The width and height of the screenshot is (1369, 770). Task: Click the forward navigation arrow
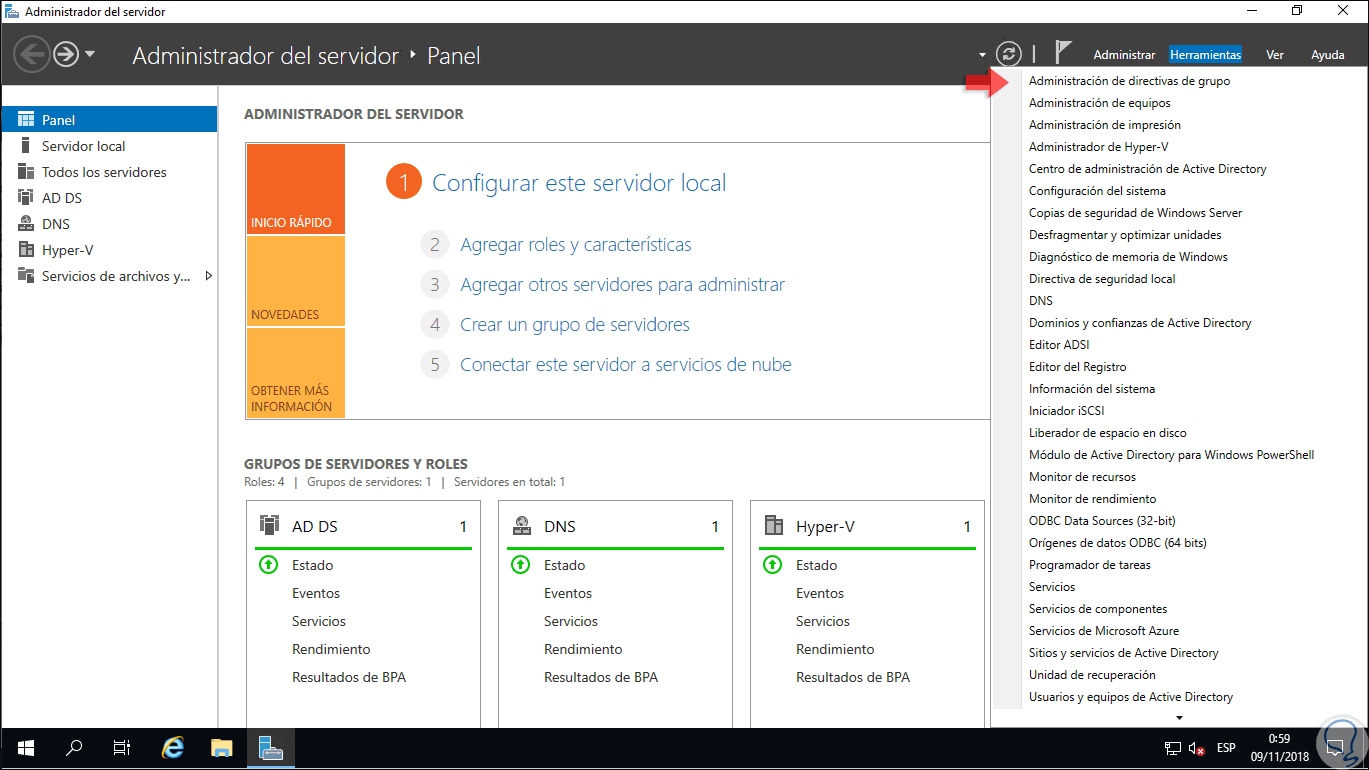click(x=66, y=54)
